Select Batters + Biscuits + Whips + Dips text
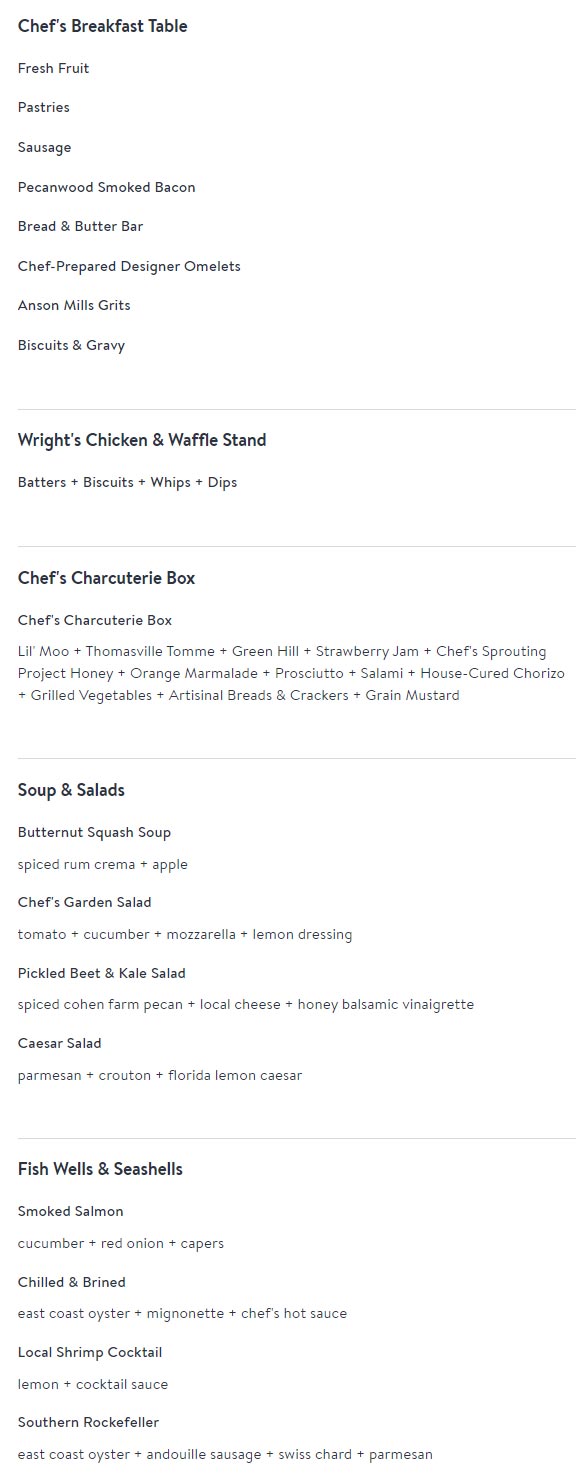The height and width of the screenshot is (1477, 576). coord(127,482)
